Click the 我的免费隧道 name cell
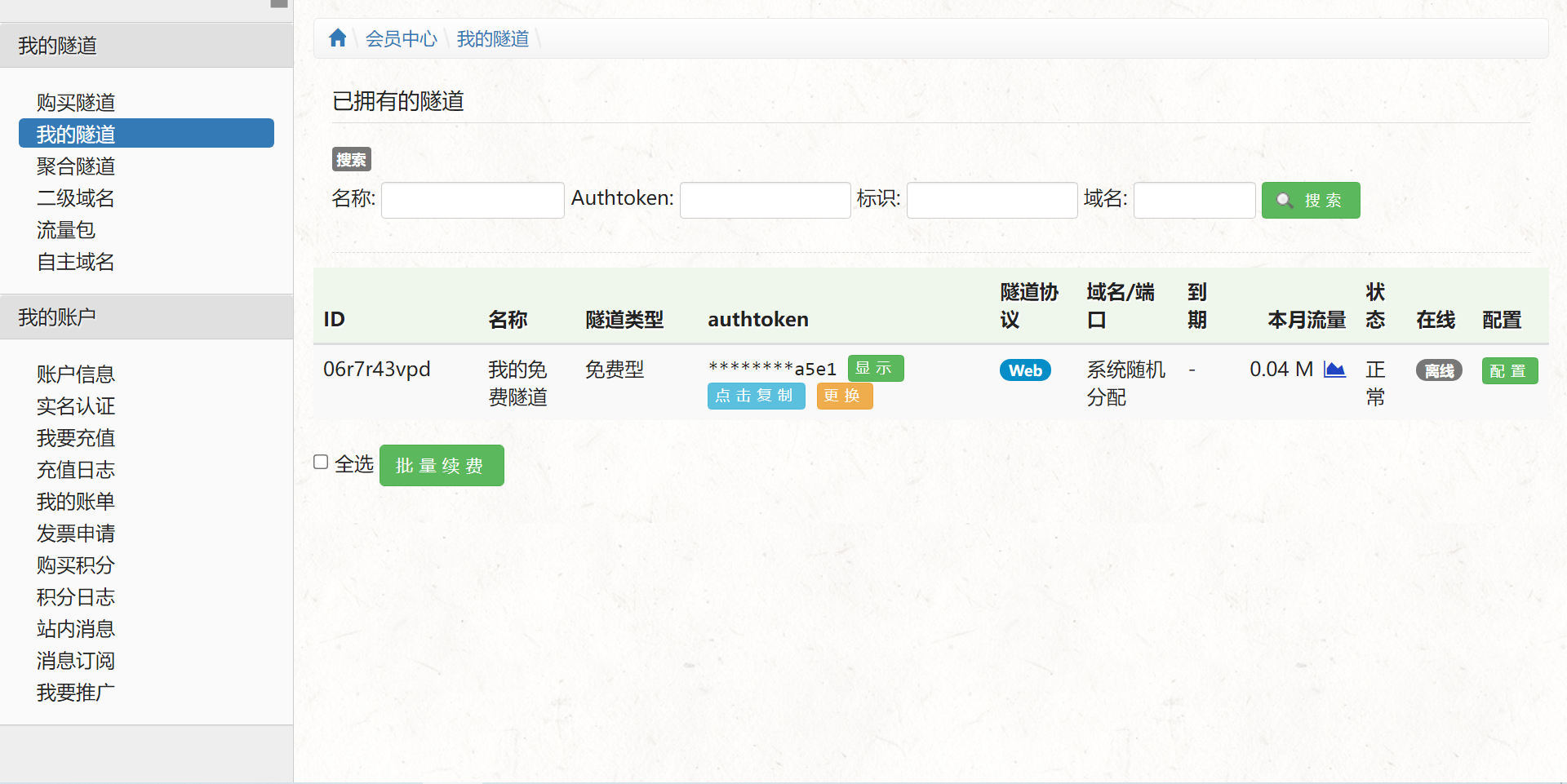 tap(517, 383)
